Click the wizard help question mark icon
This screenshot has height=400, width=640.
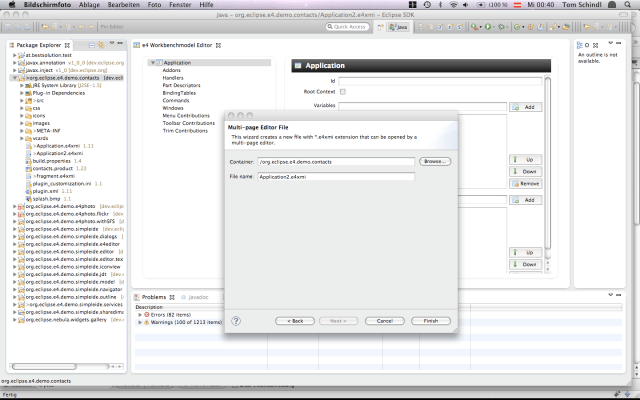click(x=236, y=321)
